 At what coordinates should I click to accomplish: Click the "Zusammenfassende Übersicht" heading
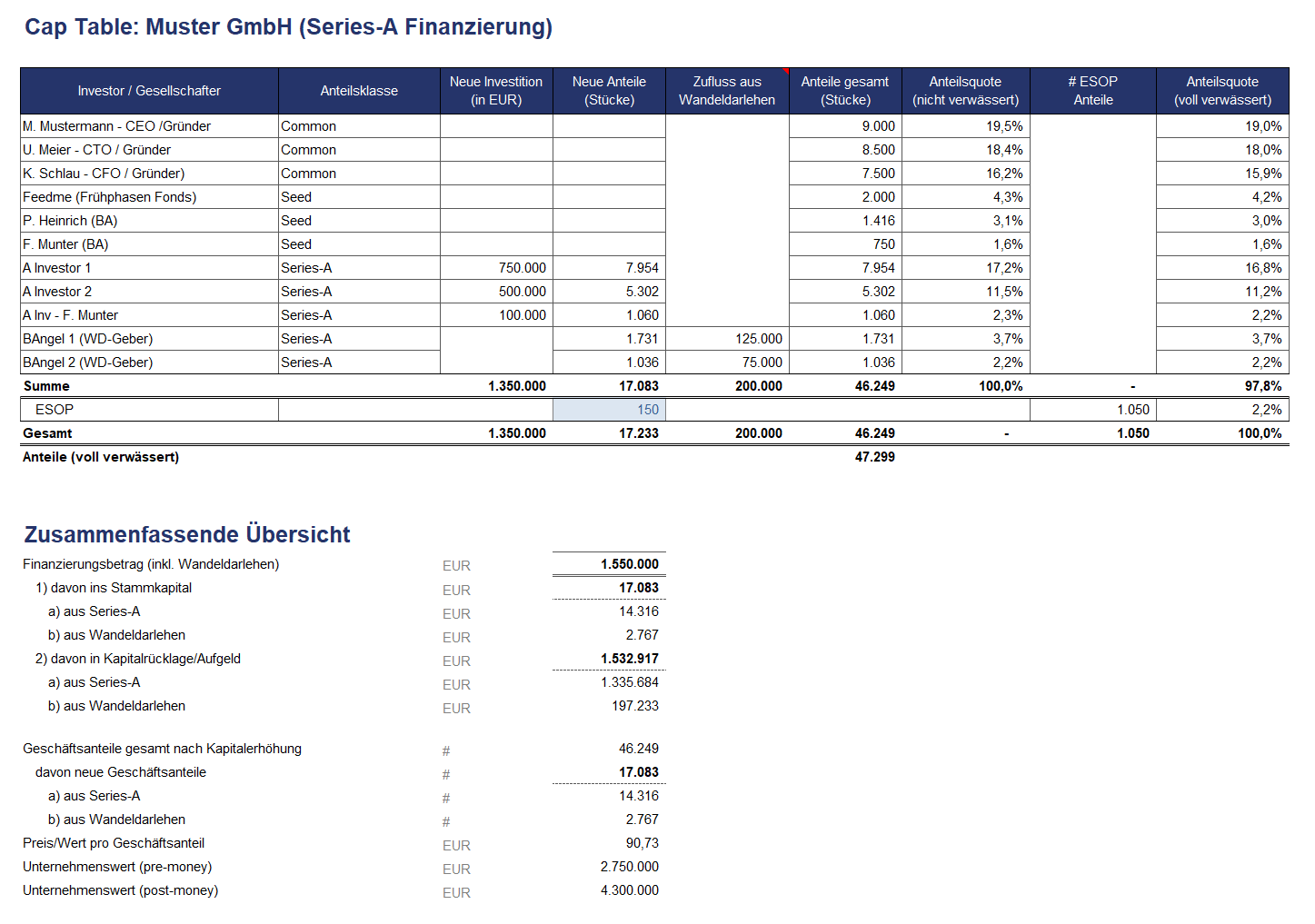pyautogui.click(x=187, y=534)
